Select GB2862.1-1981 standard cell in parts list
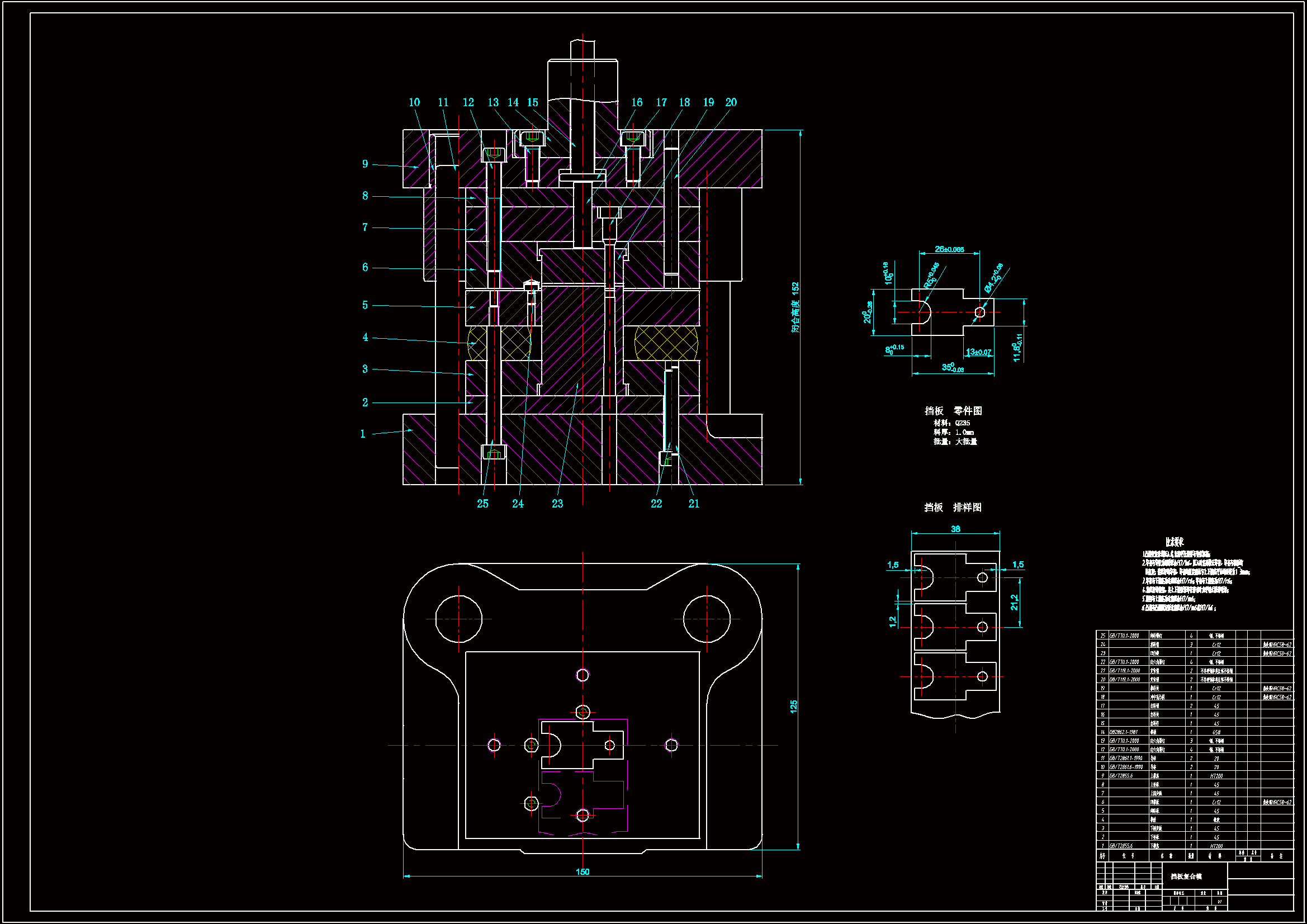 [1124, 732]
